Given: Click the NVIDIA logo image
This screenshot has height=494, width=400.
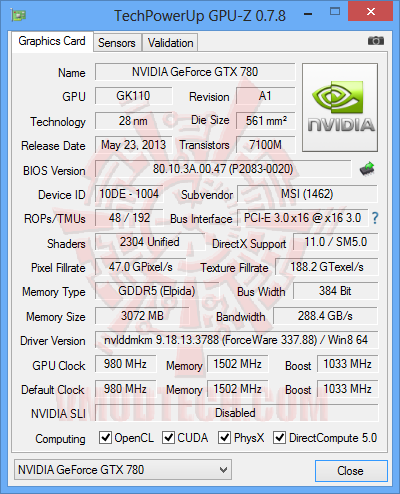Looking at the screenshot, I should click(x=340, y=107).
